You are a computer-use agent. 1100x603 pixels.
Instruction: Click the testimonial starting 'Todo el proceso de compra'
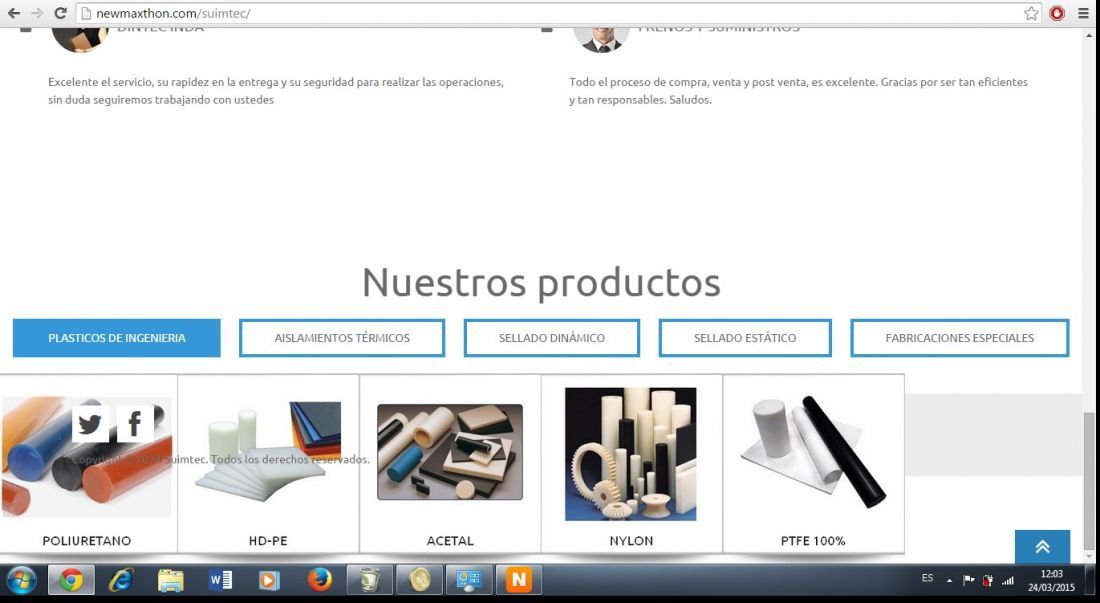798,90
